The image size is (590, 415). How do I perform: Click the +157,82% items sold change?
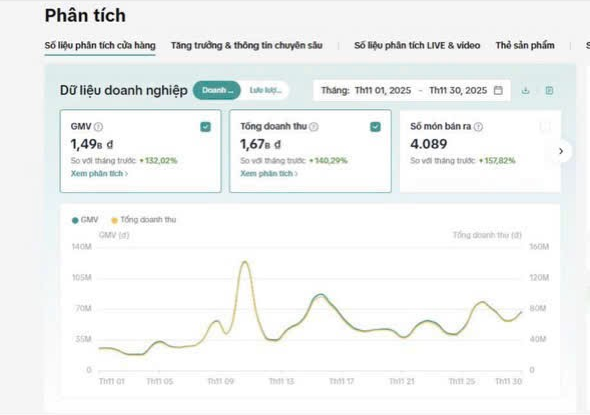497,161
